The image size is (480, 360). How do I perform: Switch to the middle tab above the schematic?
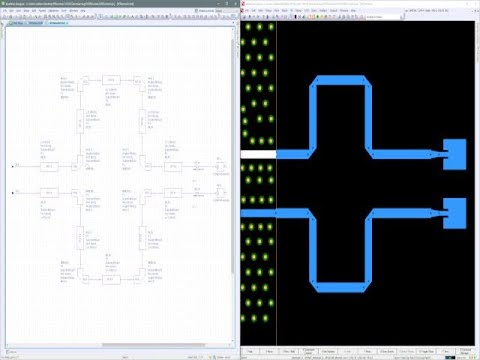(36, 23)
